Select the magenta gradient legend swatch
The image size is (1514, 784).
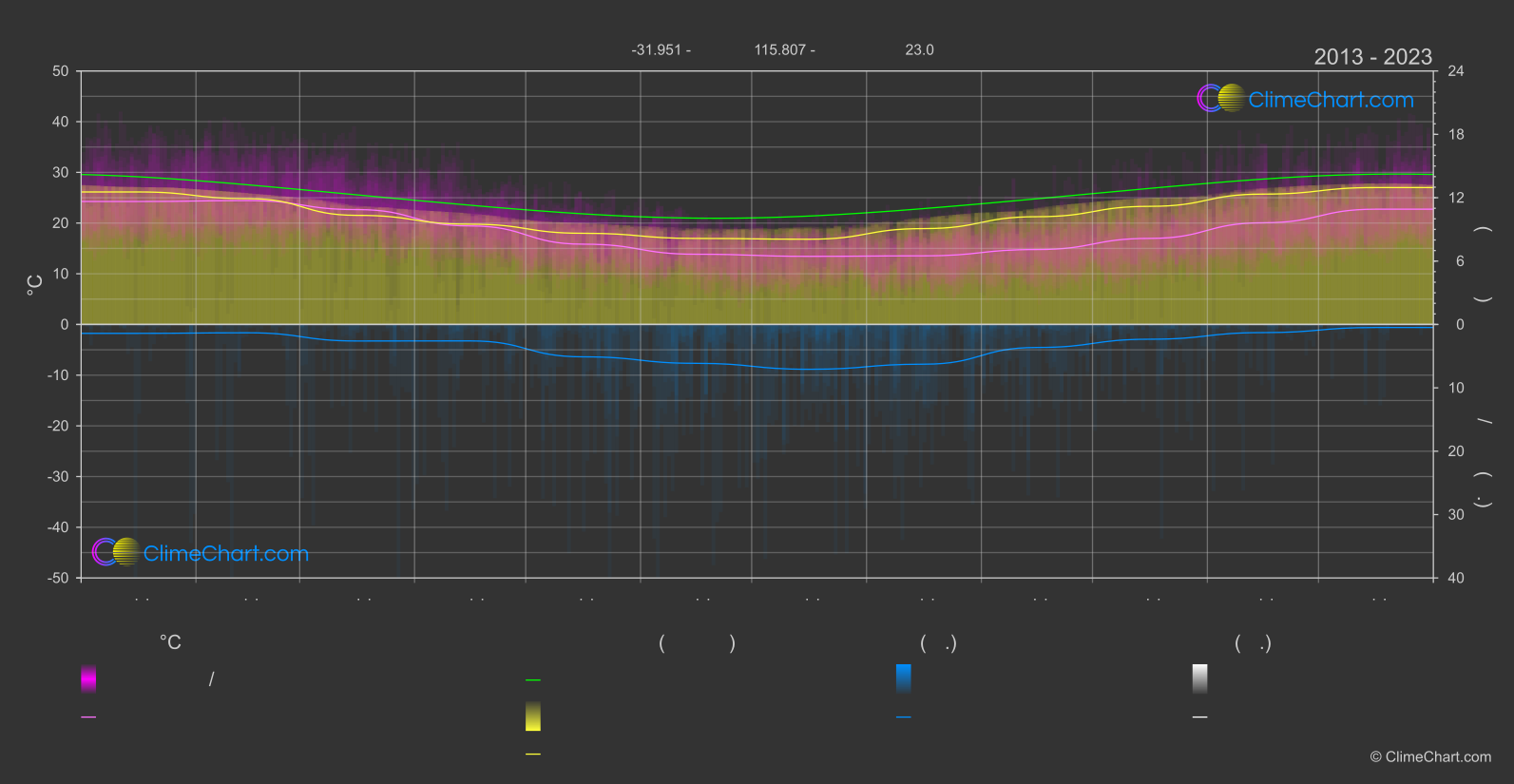88,679
